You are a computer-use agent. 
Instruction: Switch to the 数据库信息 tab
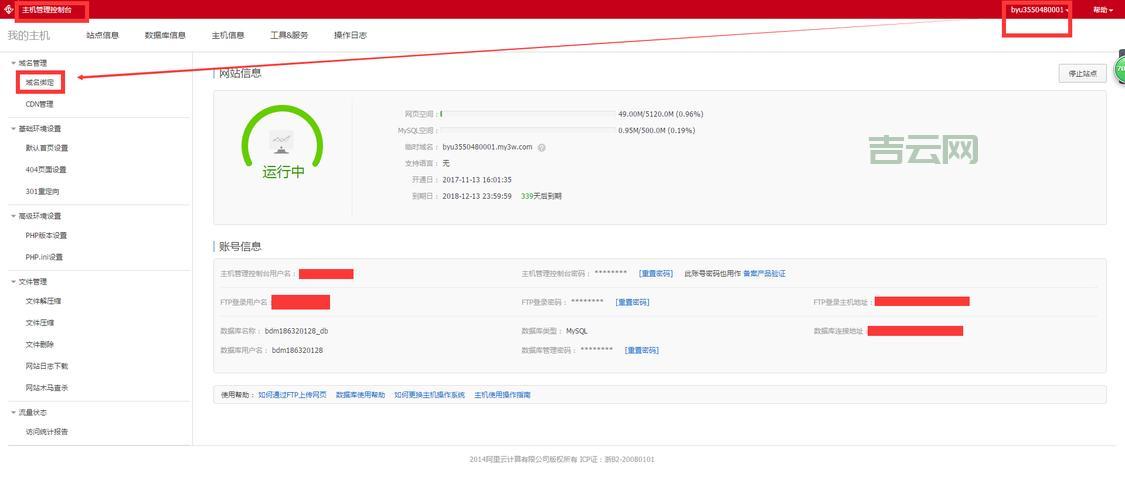[165, 35]
